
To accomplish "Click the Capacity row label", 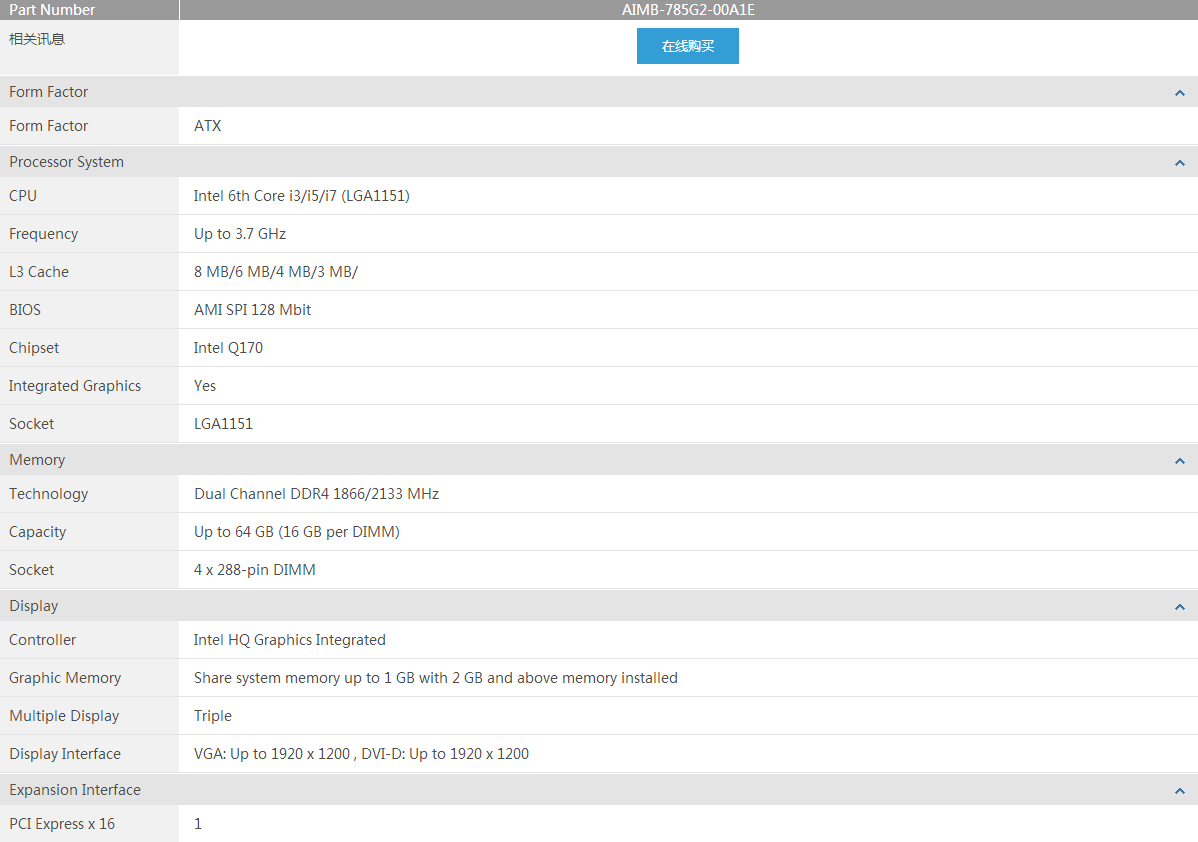I will [x=37, y=532].
